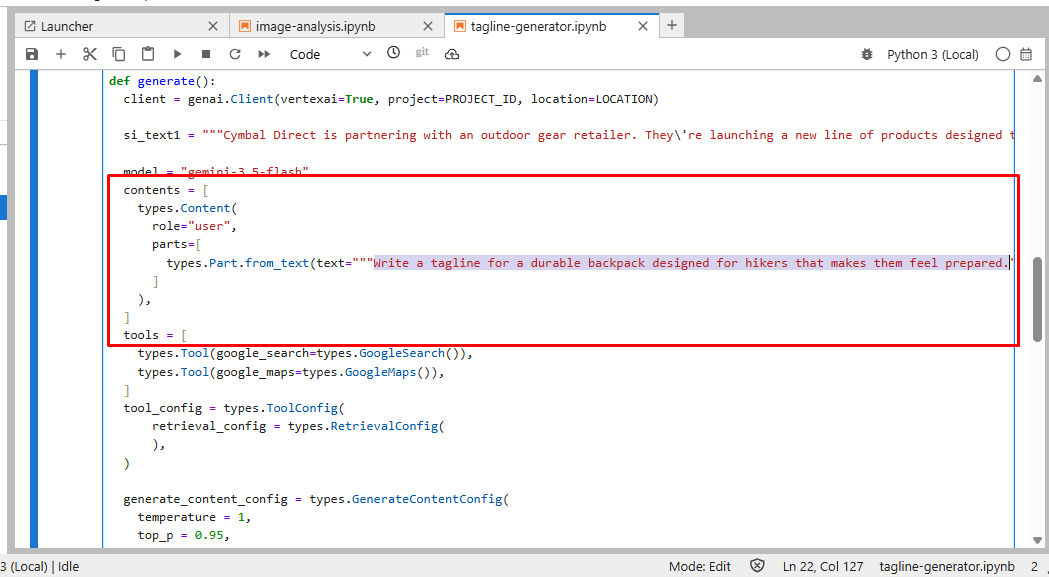Enable the debugger with the bug icon
The height and width of the screenshot is (577, 1049).
[x=867, y=54]
